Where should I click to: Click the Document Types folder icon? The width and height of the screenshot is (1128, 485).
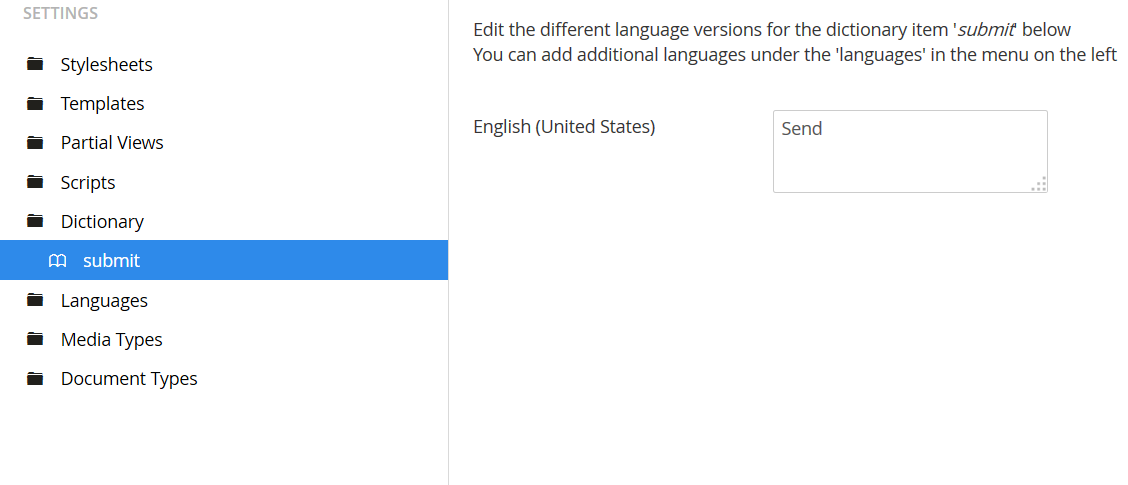click(35, 379)
